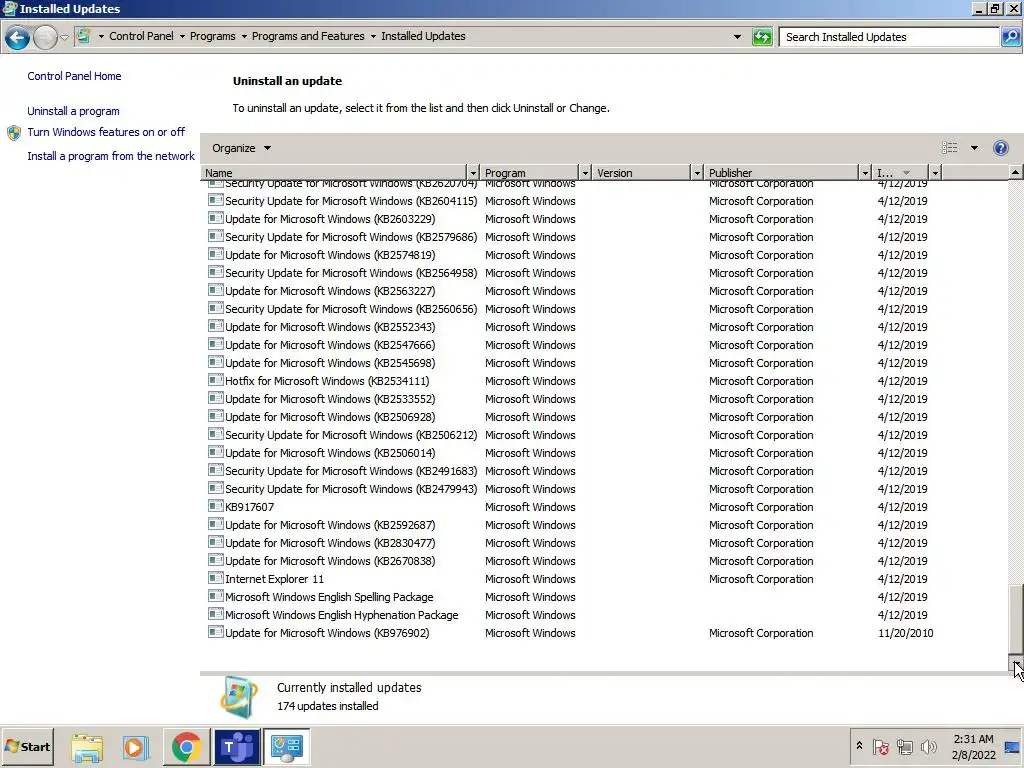
Task: Click the vertical scrollbar thumb
Action: 1015,620
